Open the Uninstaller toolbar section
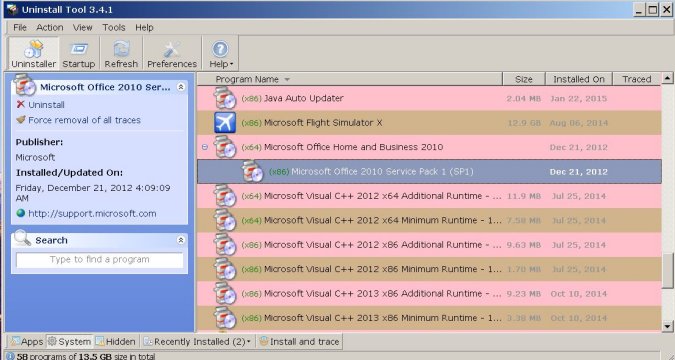Image resolution: width=675 pixels, height=360 pixels. point(34,53)
